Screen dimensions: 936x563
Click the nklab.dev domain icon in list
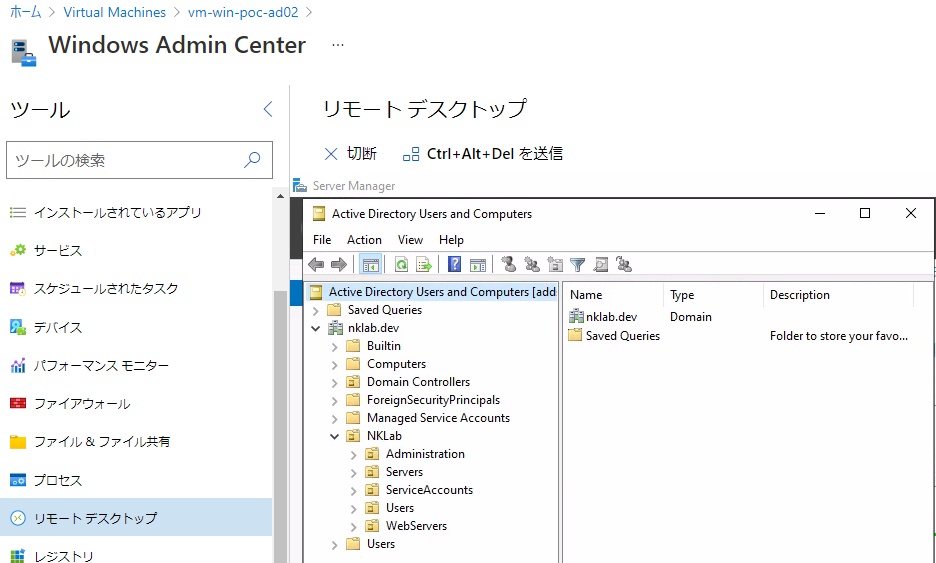576,316
